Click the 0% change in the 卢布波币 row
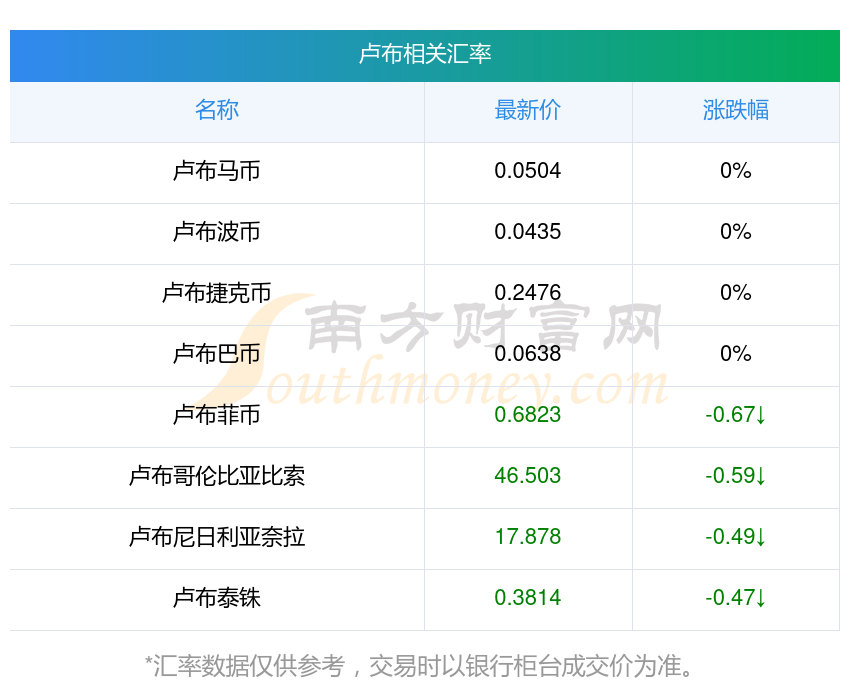Image resolution: width=850 pixels, height=698 pixels. click(x=736, y=232)
